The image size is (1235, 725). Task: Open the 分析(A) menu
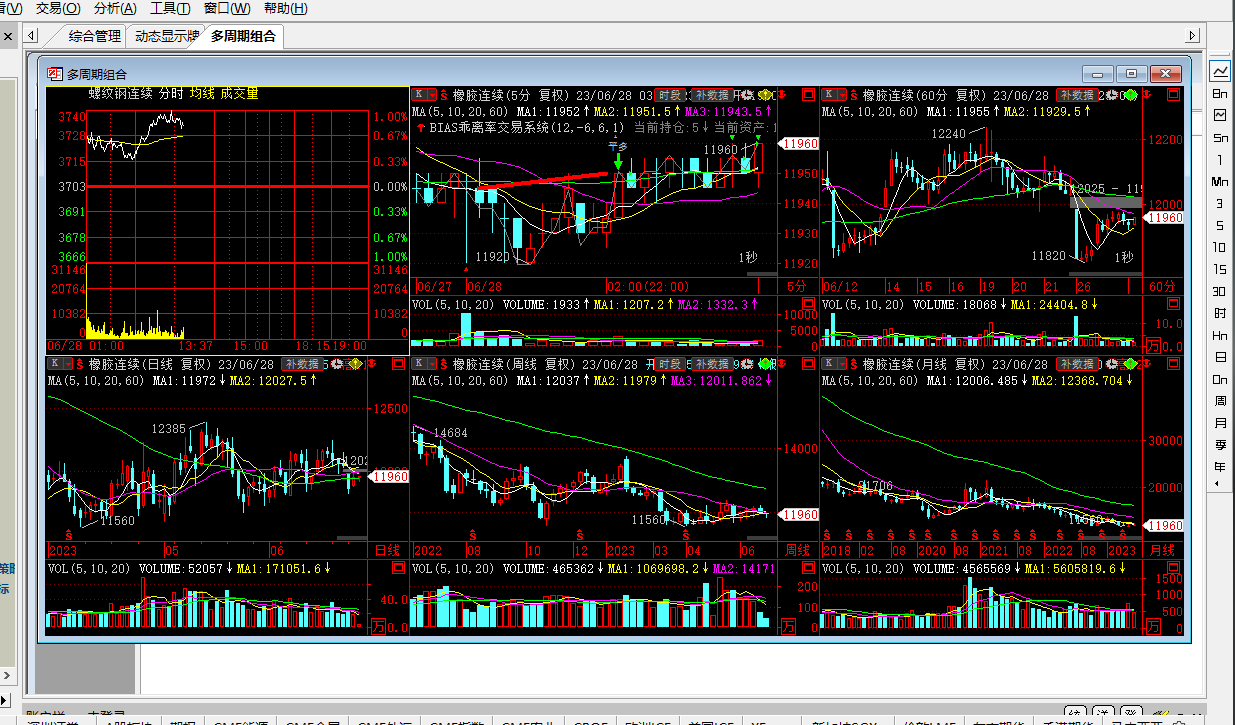click(115, 9)
